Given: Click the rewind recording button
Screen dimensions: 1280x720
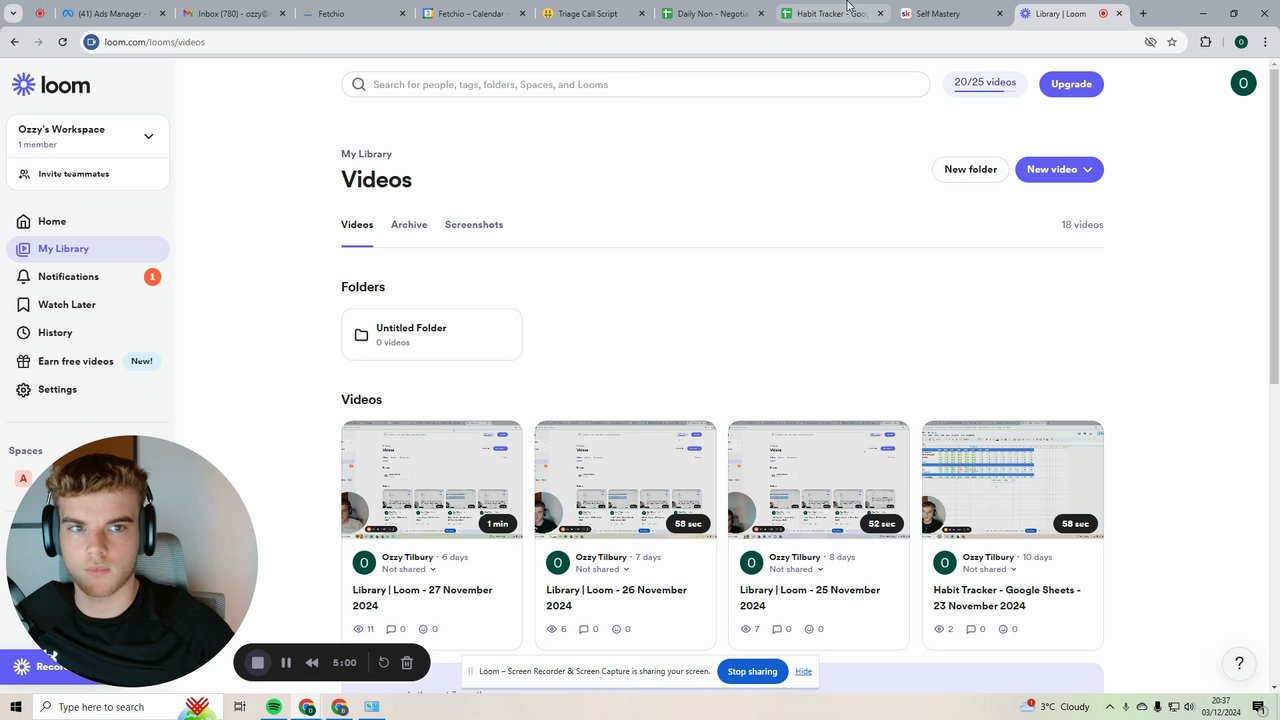Looking at the screenshot, I should point(312,662).
